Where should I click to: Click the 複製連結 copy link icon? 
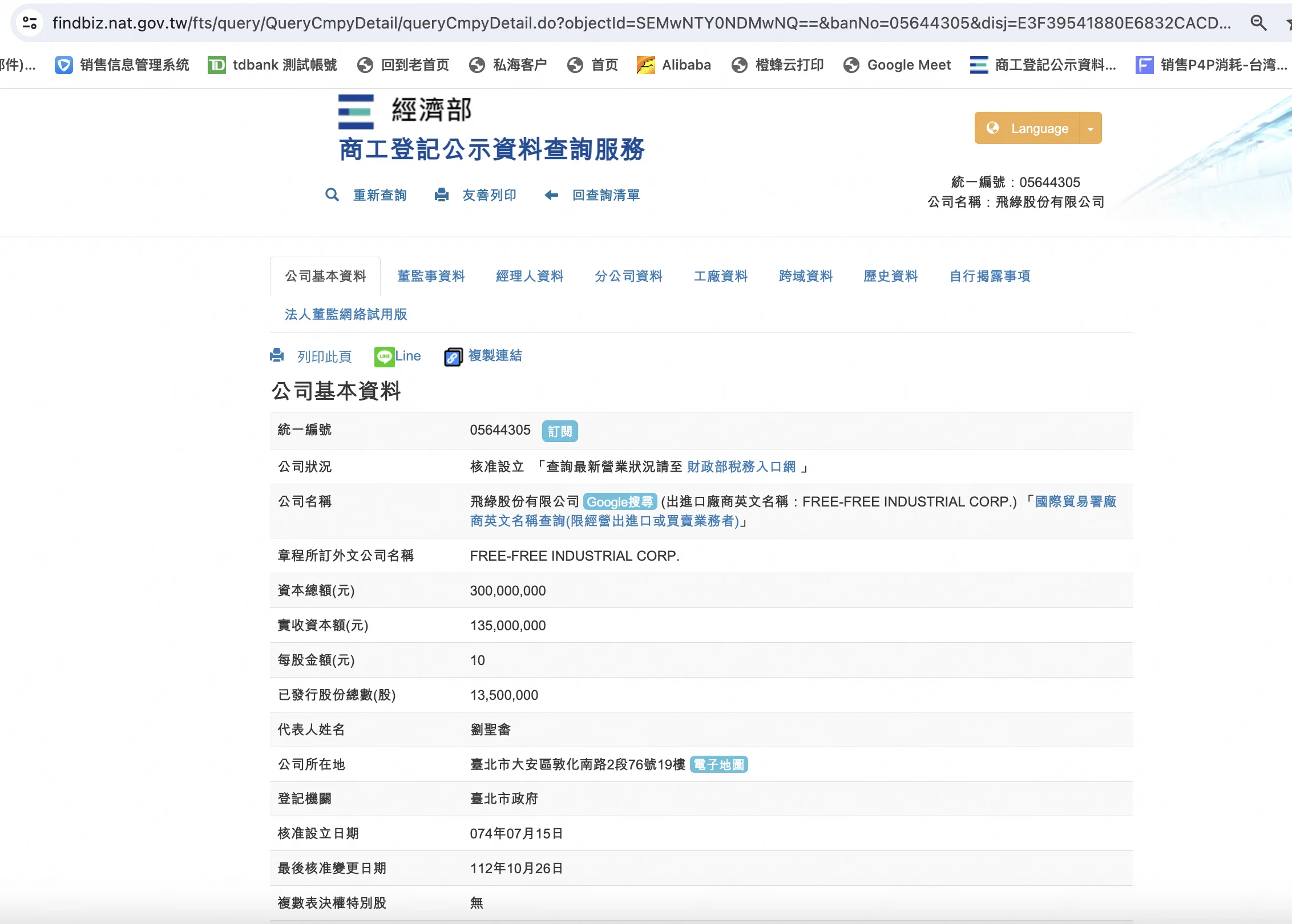[453, 357]
